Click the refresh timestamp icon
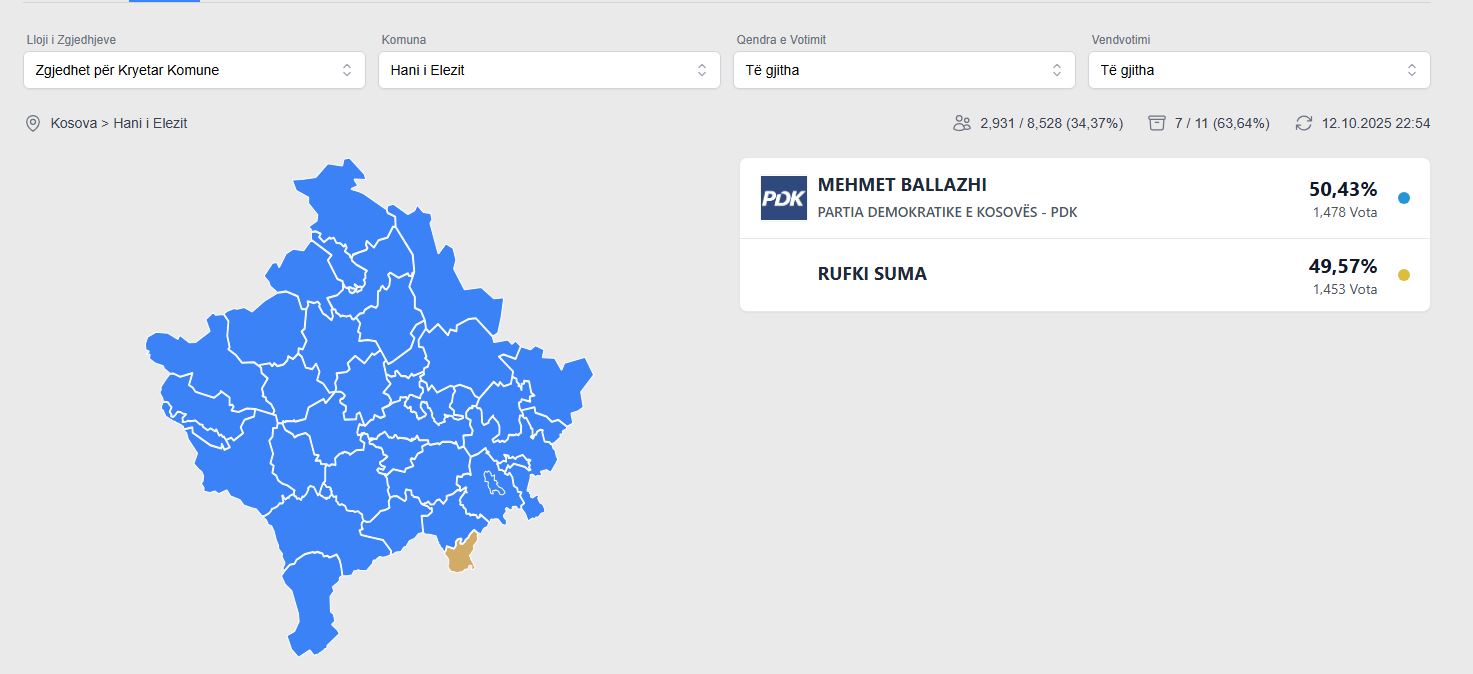This screenshot has width=1473, height=674. coord(1303,123)
